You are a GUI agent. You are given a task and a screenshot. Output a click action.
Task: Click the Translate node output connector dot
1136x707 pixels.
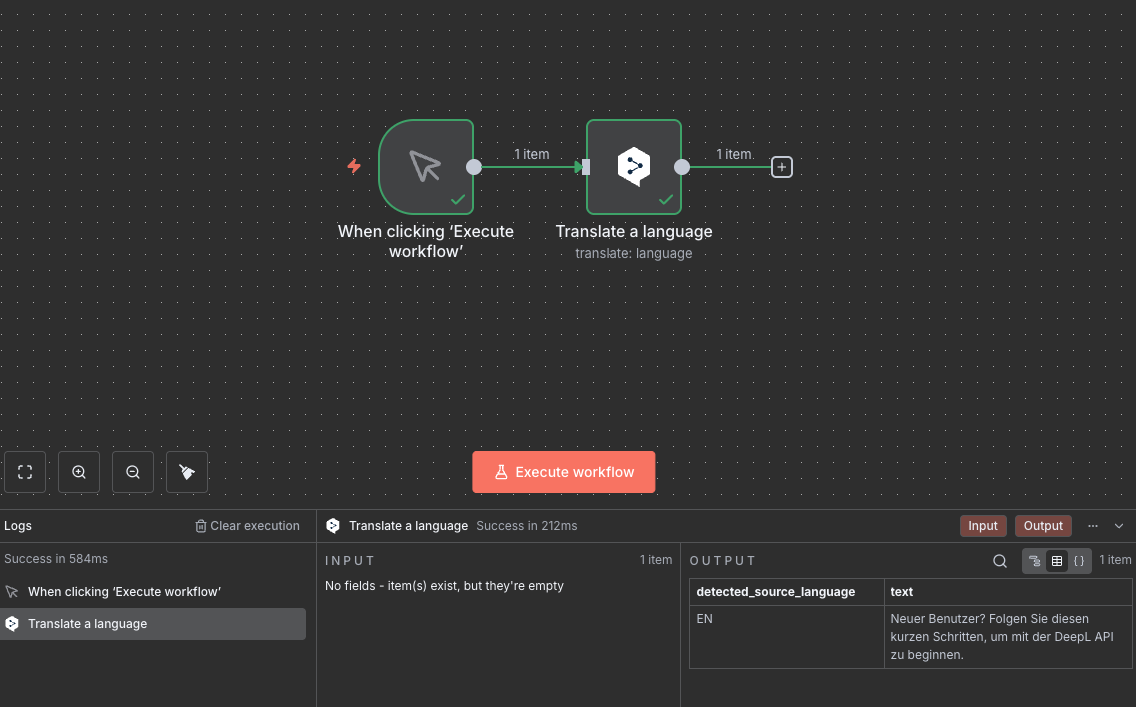[682, 167]
